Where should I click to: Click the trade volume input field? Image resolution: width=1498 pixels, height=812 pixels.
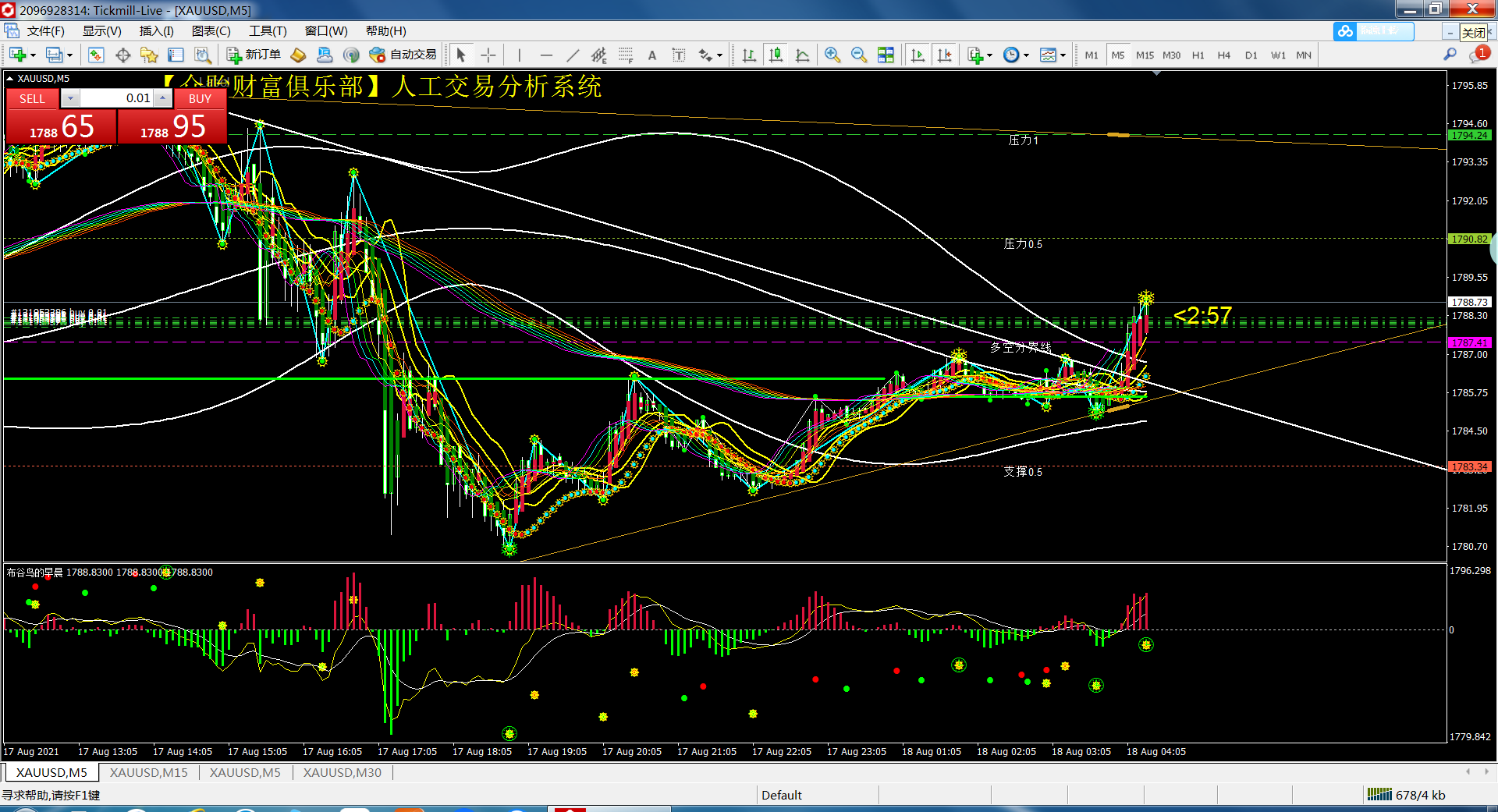pyautogui.click(x=117, y=98)
